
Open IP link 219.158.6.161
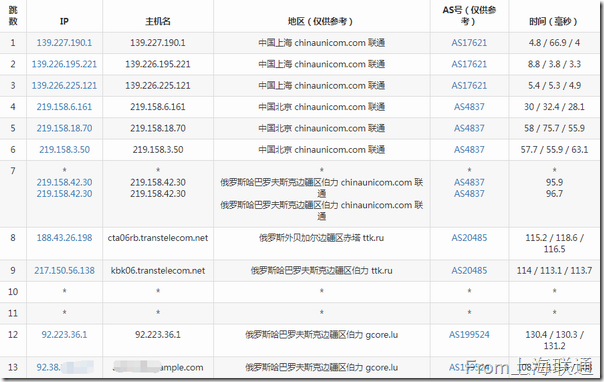[x=64, y=107]
